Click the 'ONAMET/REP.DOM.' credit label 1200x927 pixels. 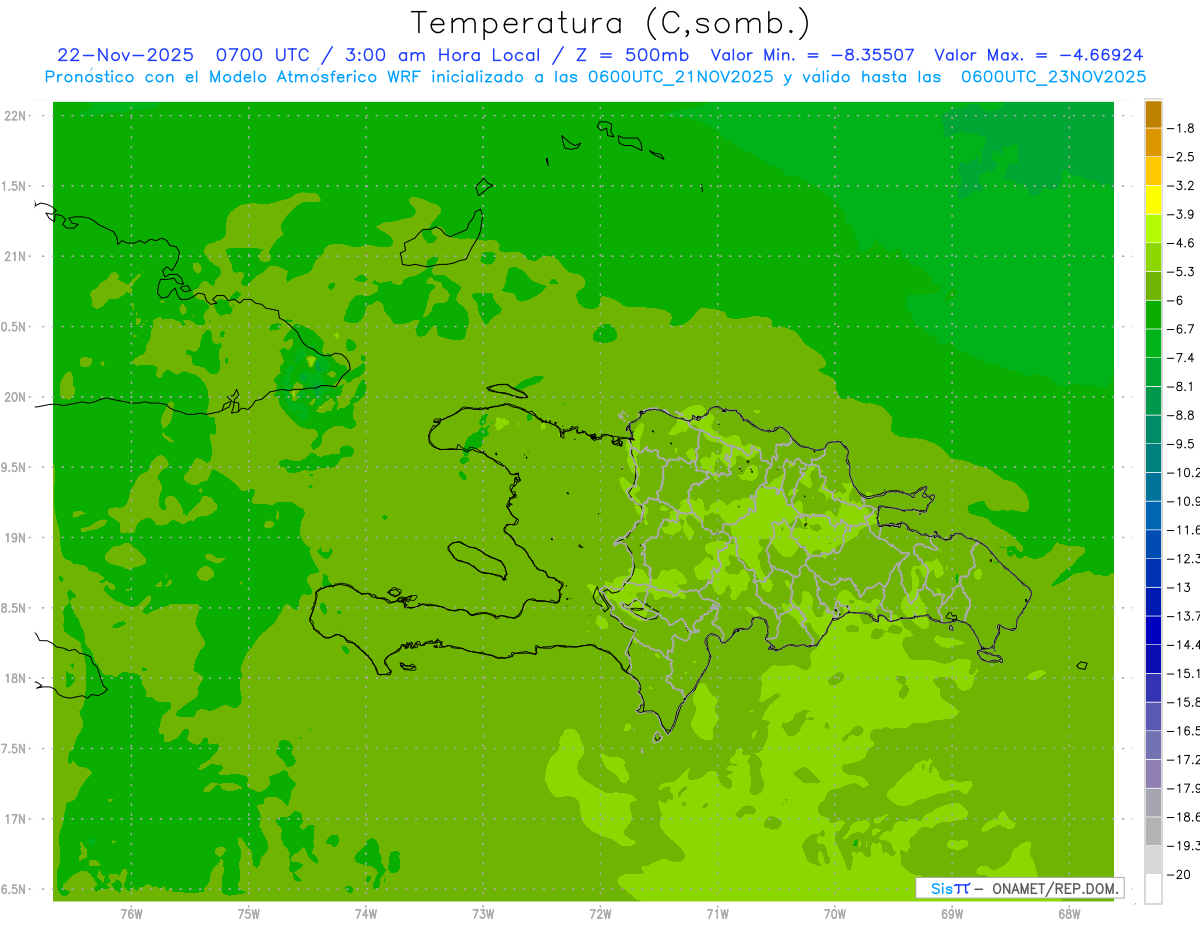pos(1055,888)
